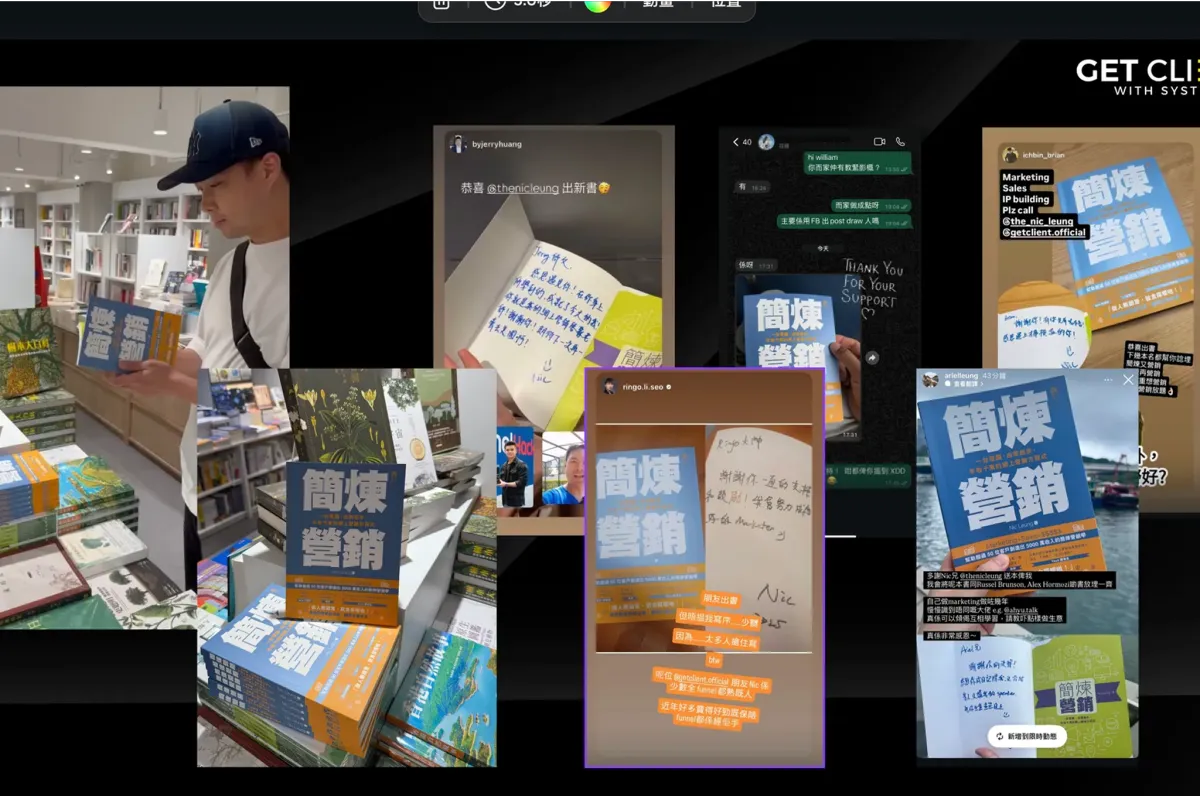This screenshot has width=1200, height=796.
Task: Click the GET CLIENT logo
Action: [x=1138, y=77]
